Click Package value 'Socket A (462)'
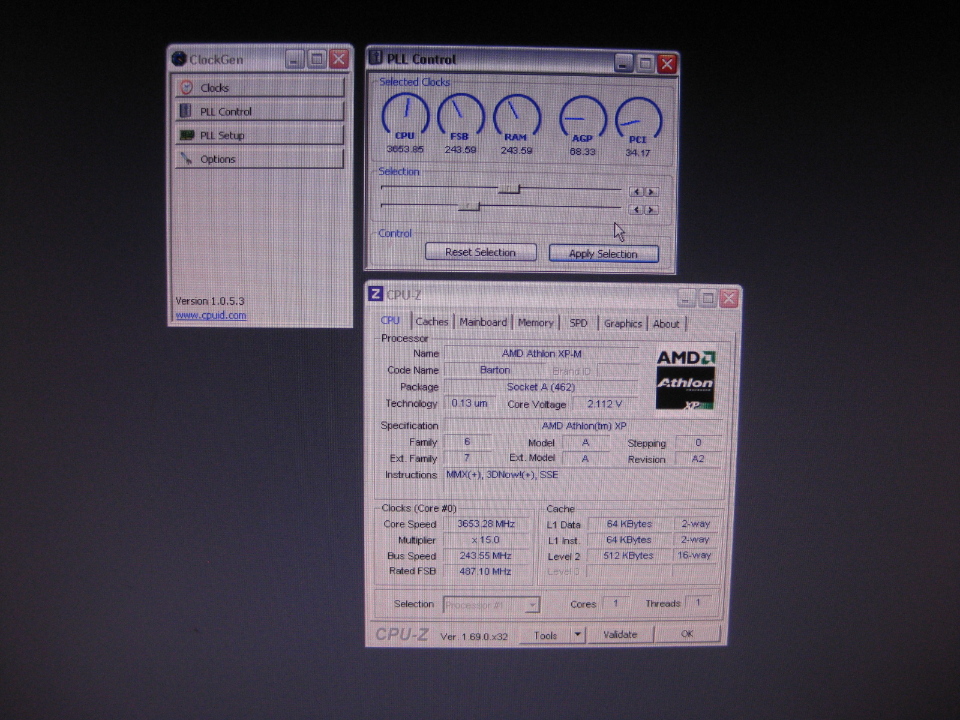 541,387
